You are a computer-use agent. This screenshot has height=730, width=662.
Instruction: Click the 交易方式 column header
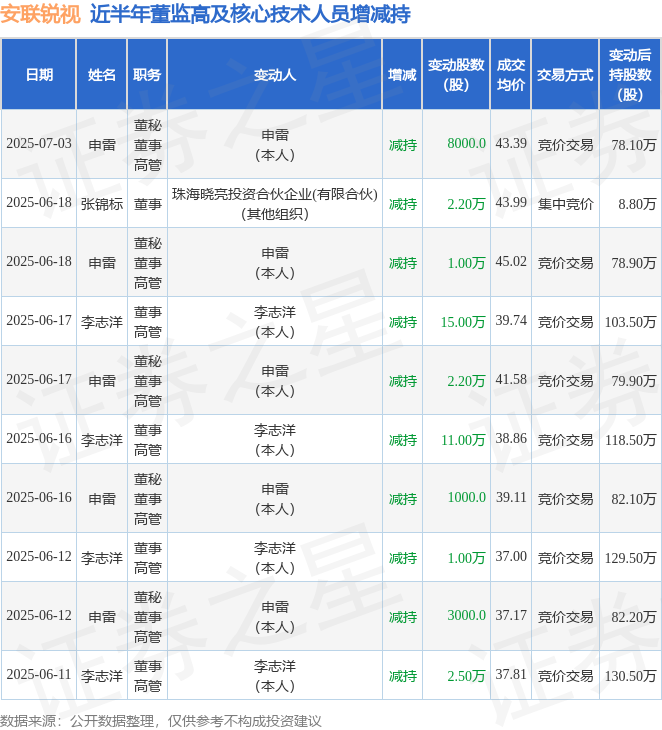pos(565,75)
